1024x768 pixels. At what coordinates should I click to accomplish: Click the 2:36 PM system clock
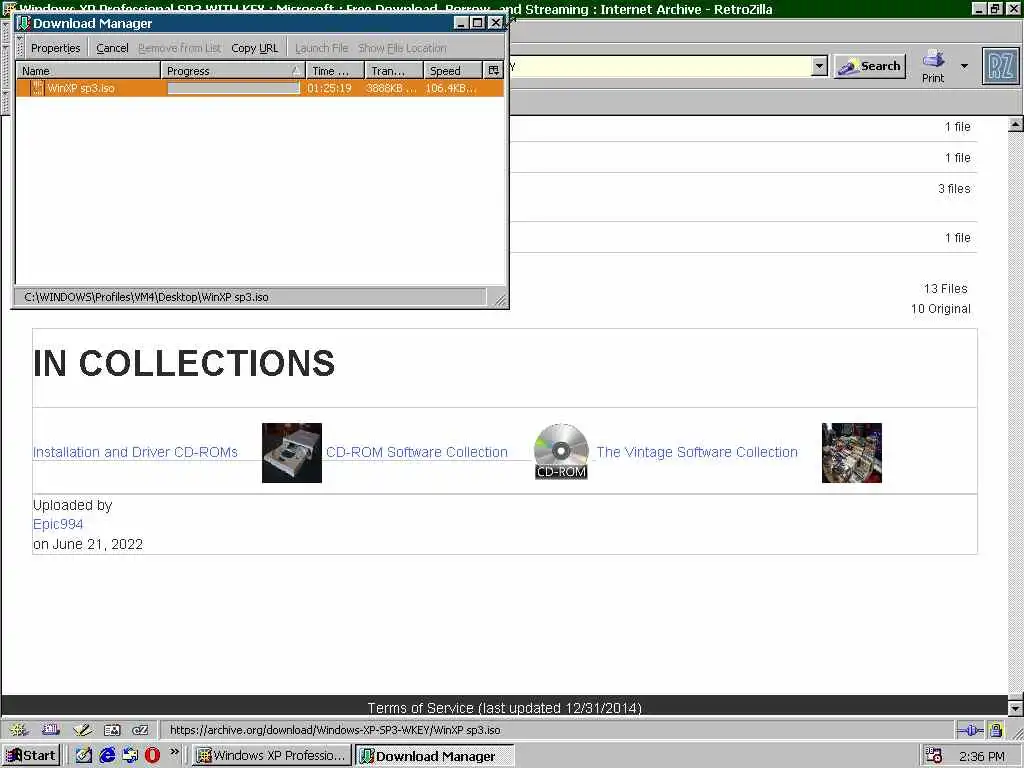point(982,756)
